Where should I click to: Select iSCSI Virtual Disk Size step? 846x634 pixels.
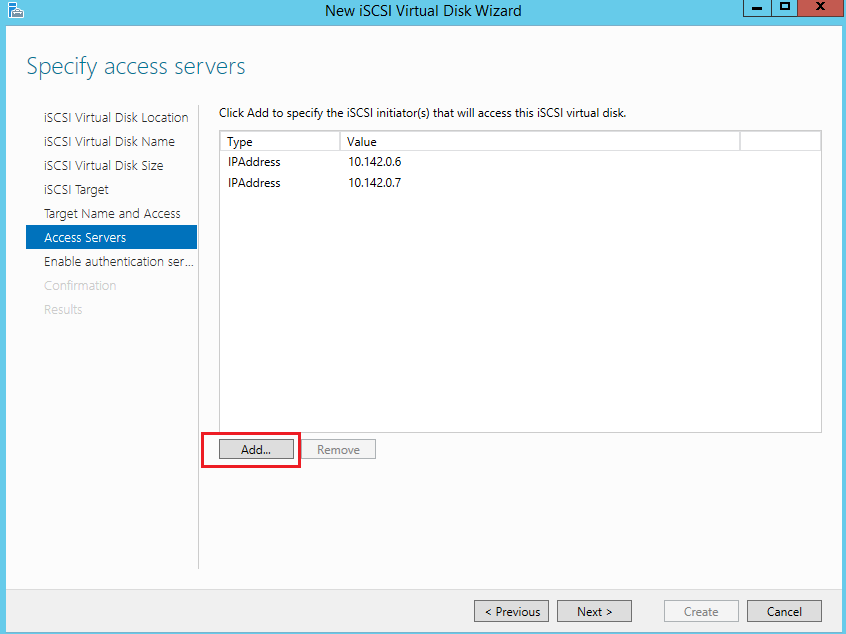(104, 166)
